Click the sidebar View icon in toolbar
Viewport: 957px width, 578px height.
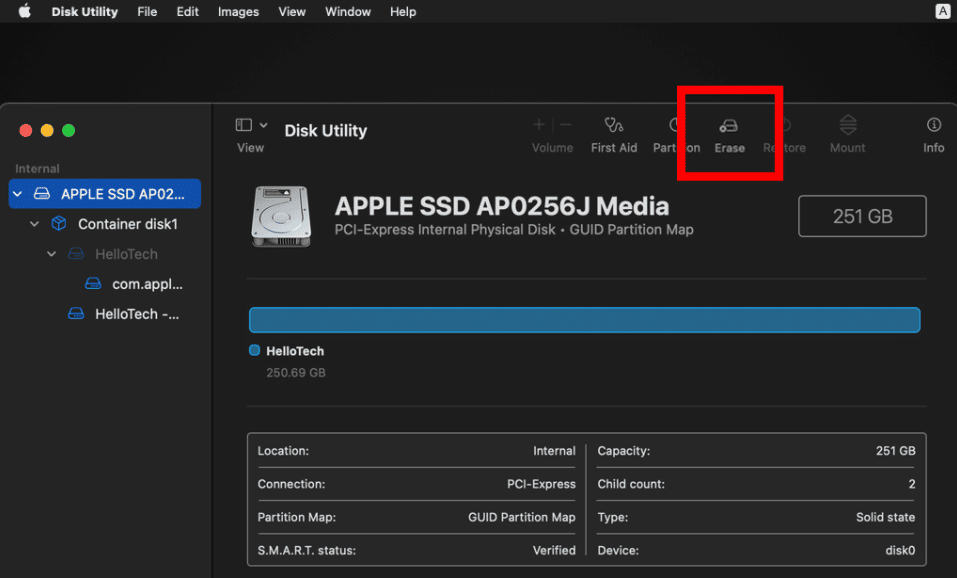click(244, 125)
